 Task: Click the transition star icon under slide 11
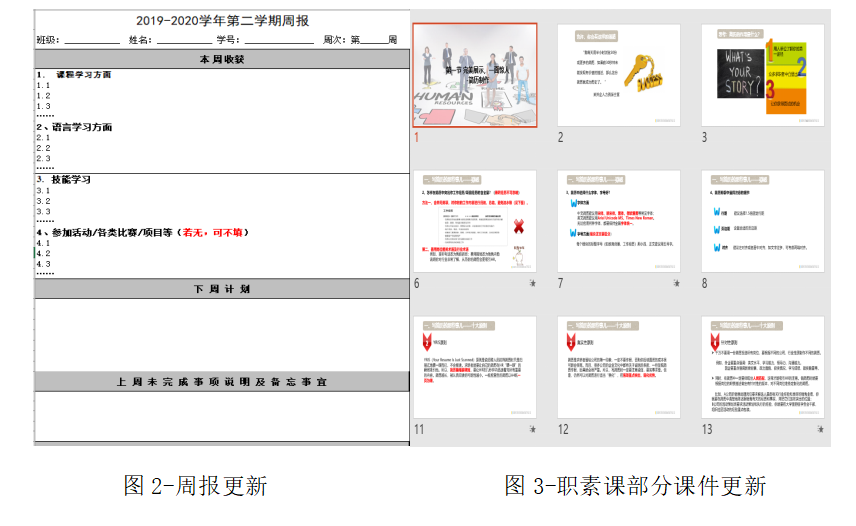[x=533, y=430]
